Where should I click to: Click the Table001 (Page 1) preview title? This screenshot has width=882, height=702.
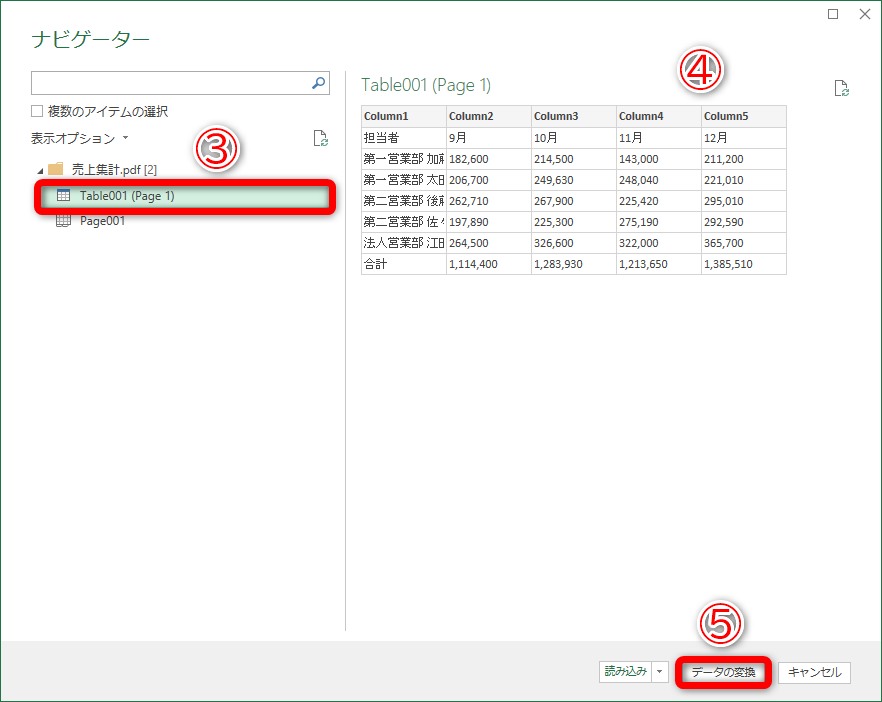point(426,85)
